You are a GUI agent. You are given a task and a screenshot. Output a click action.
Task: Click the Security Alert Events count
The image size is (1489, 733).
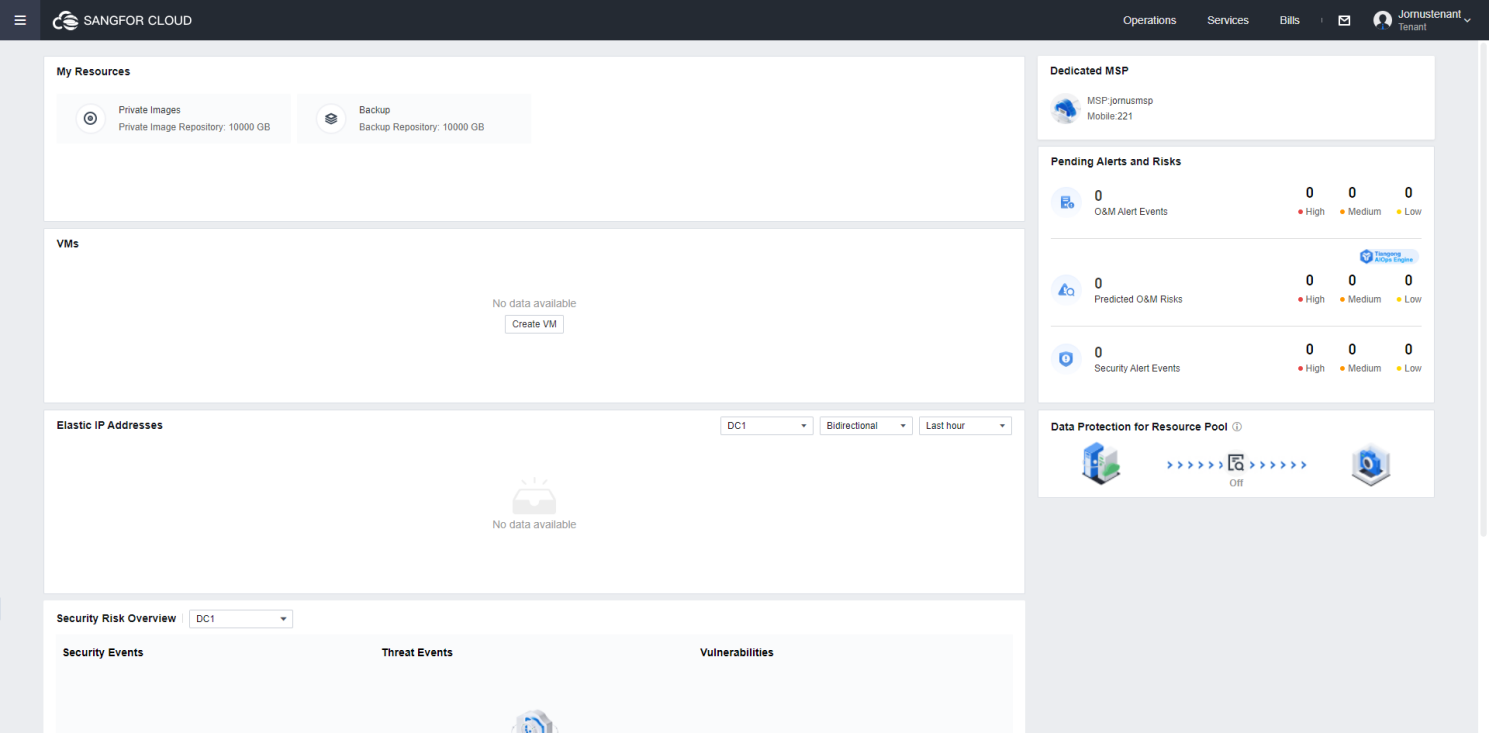[1098, 352]
